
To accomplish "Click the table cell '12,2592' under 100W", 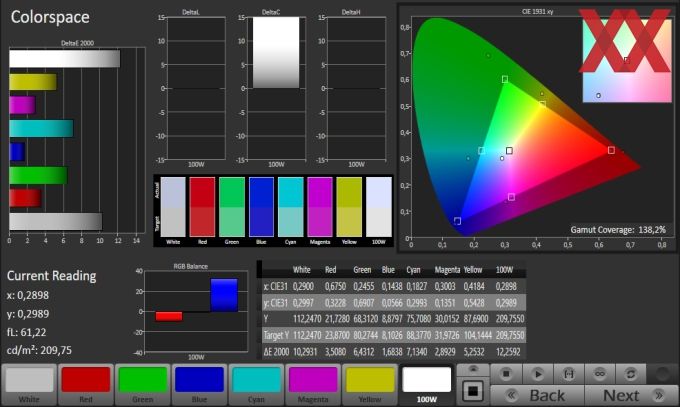I will click(508, 352).
